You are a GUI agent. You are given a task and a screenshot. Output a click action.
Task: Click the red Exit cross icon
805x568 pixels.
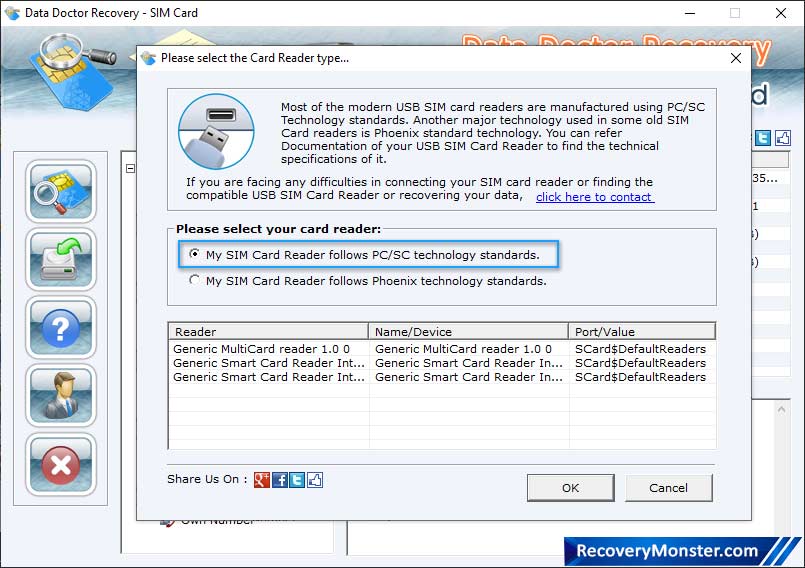click(x=61, y=464)
